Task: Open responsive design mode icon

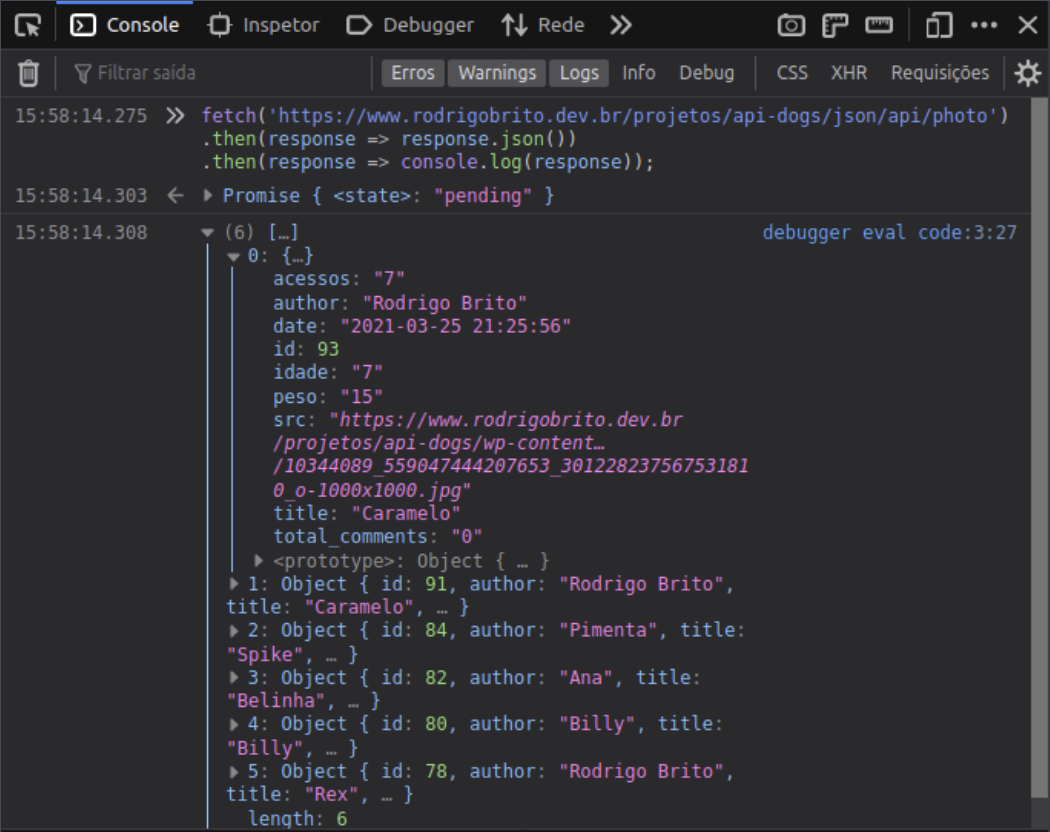Action: click(938, 26)
